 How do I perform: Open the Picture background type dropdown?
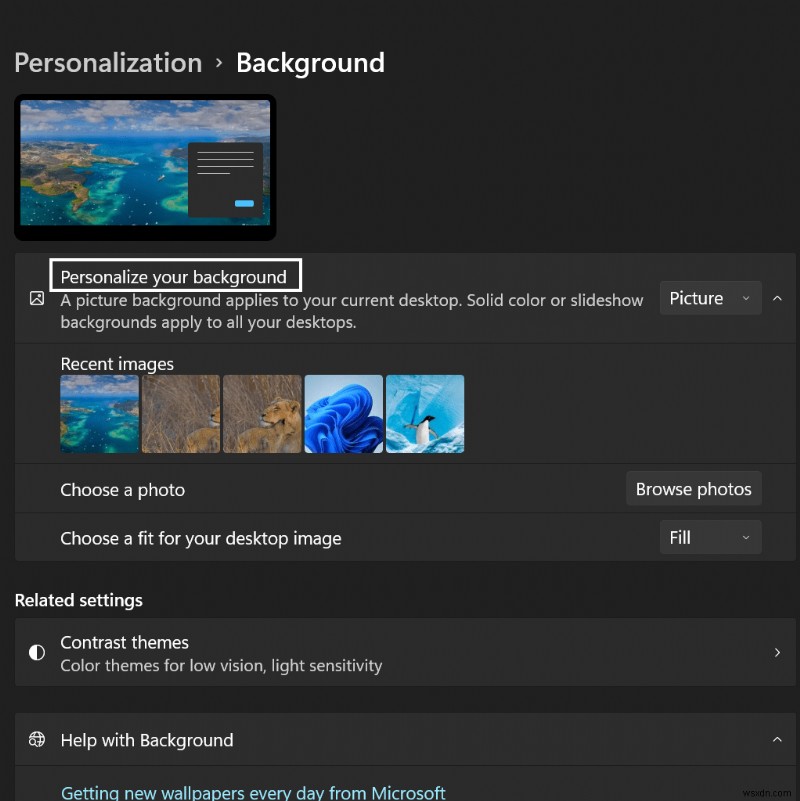click(x=710, y=298)
